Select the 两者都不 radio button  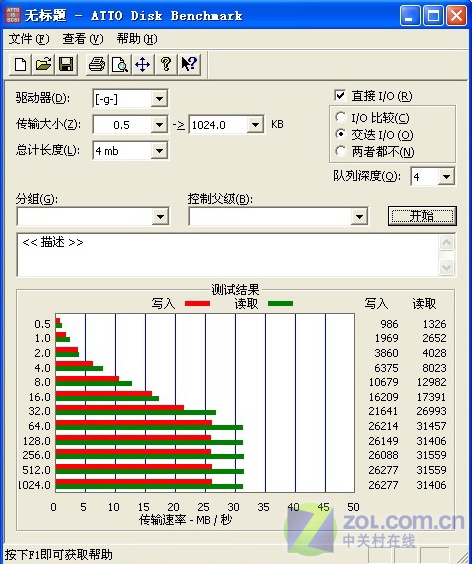340,151
